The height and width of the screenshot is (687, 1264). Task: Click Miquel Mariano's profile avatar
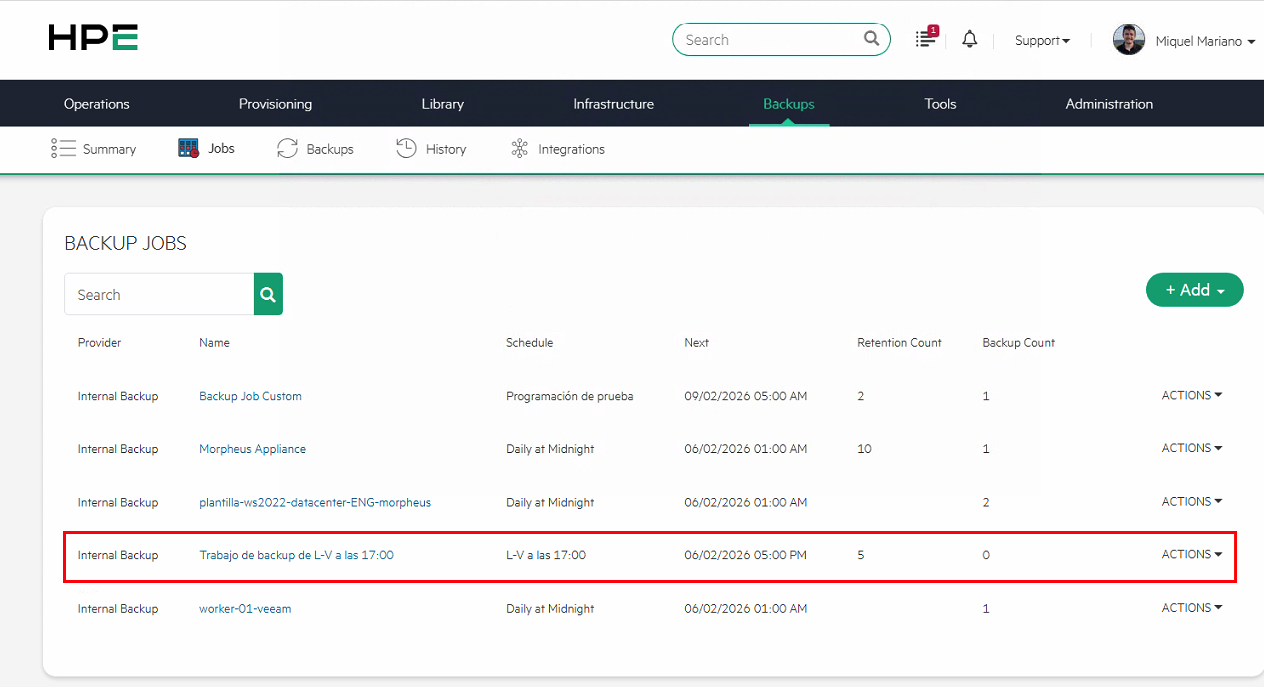(x=1128, y=40)
